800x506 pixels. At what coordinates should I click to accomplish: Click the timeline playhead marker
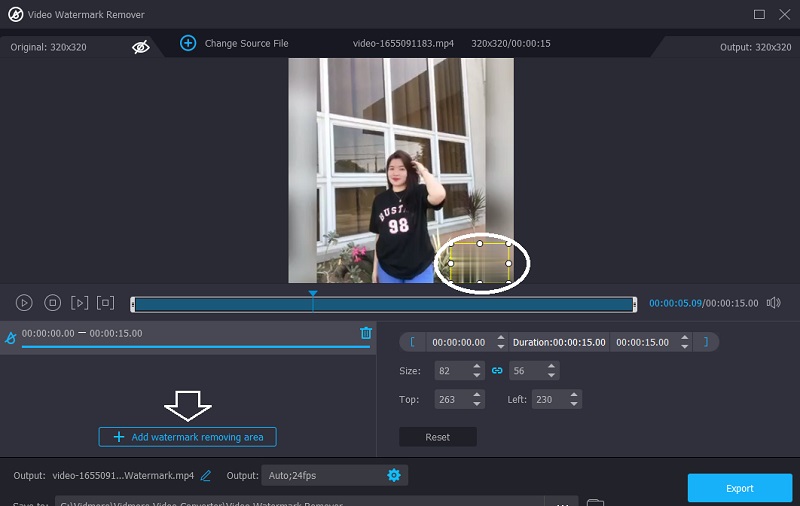pos(313,295)
